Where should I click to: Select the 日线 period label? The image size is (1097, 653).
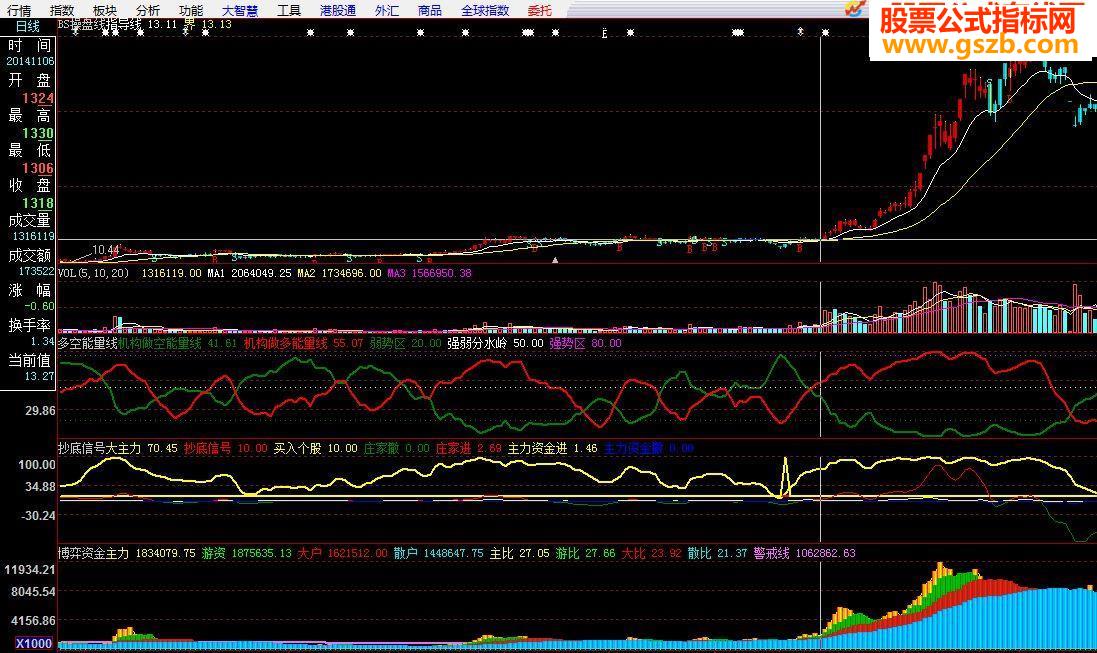coord(28,27)
